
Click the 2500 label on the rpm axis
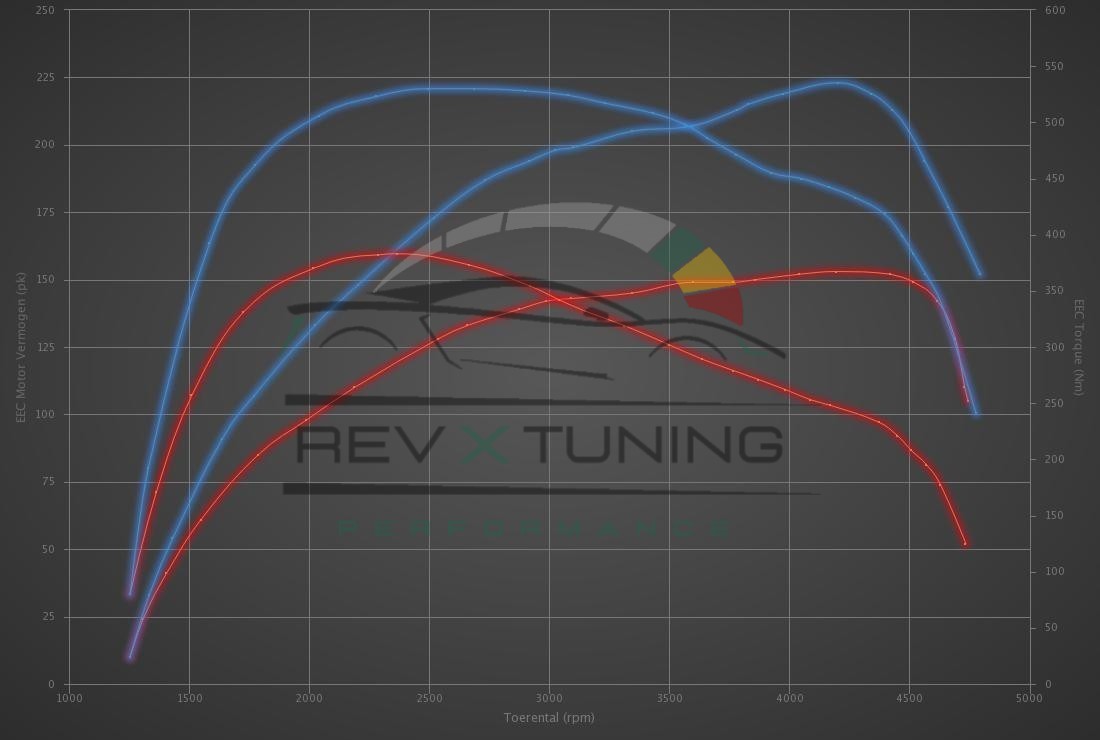coord(429,698)
